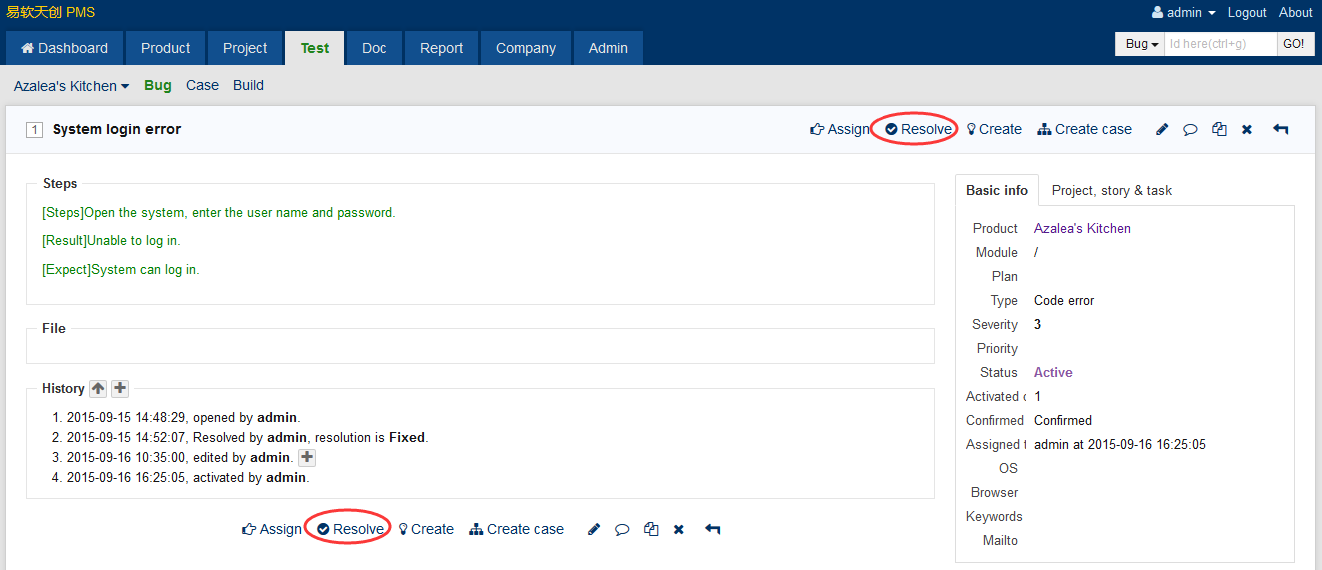Click the back arrow icon below History
1322x570 pixels.
[x=712, y=529]
